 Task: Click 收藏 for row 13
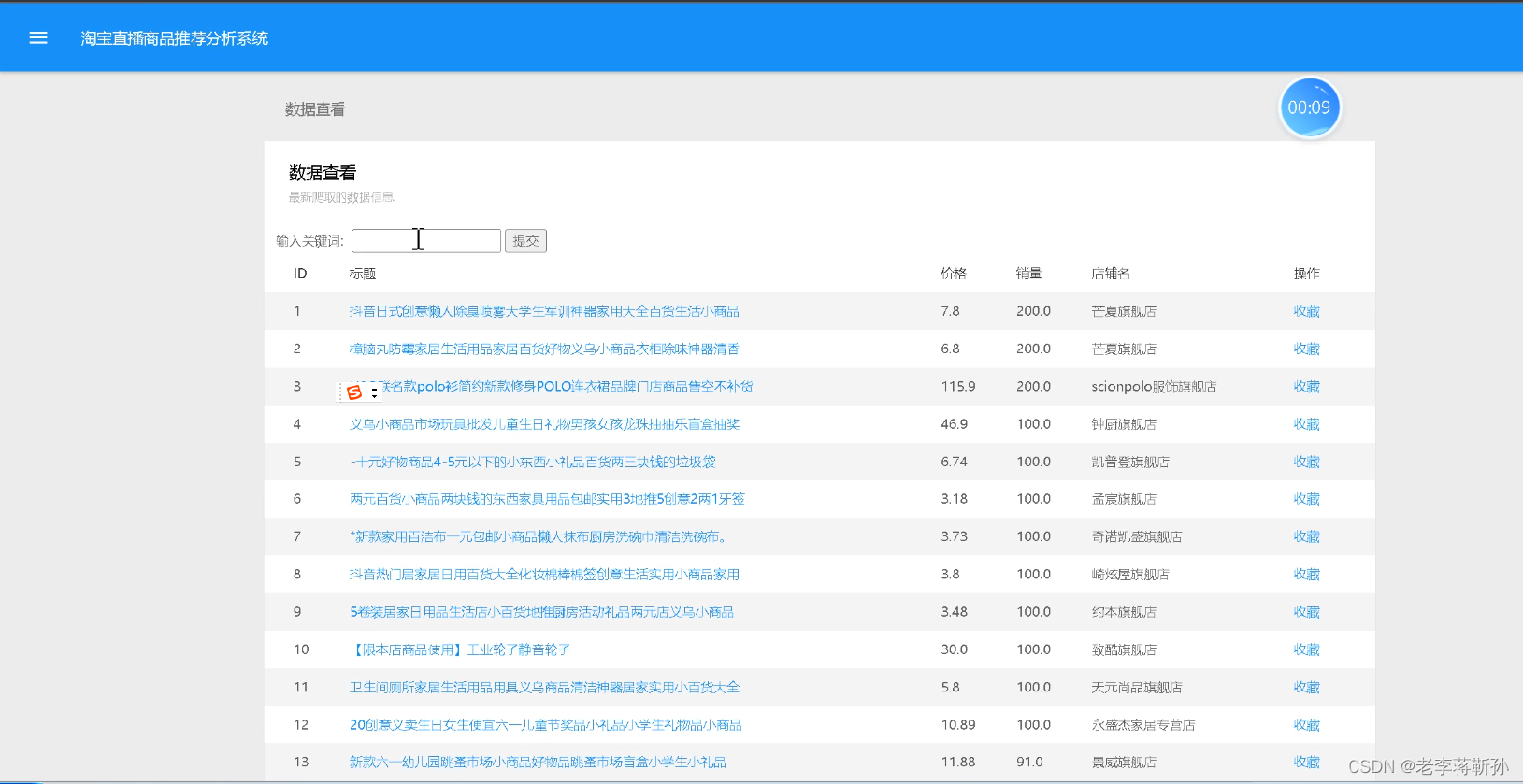coord(1306,762)
